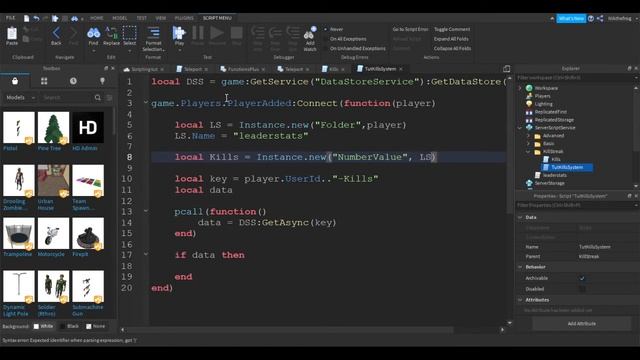
Task: Click the Toolbox filter options icon
Action: coord(109,98)
